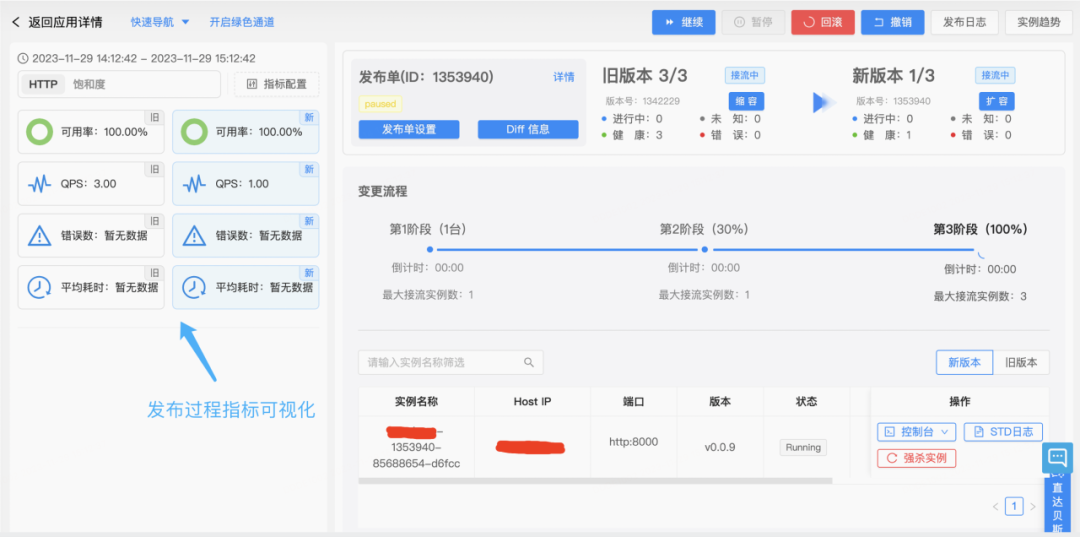The image size is (1080, 537).
Task: Click the STD日志 button
Action: pyautogui.click(x=1003, y=432)
